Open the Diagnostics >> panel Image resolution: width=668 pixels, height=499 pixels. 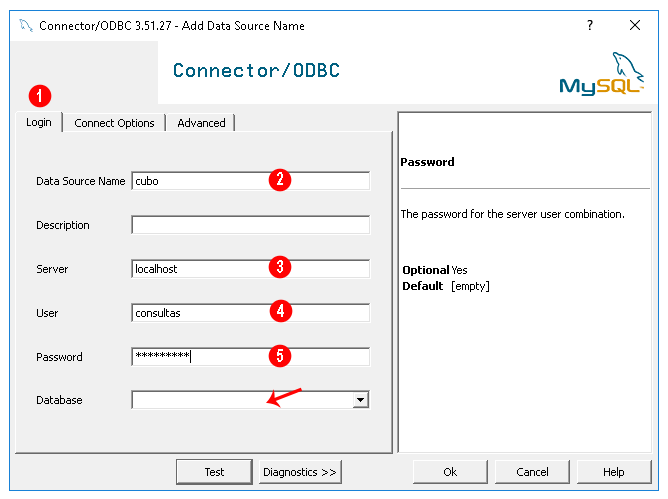[x=300, y=472]
